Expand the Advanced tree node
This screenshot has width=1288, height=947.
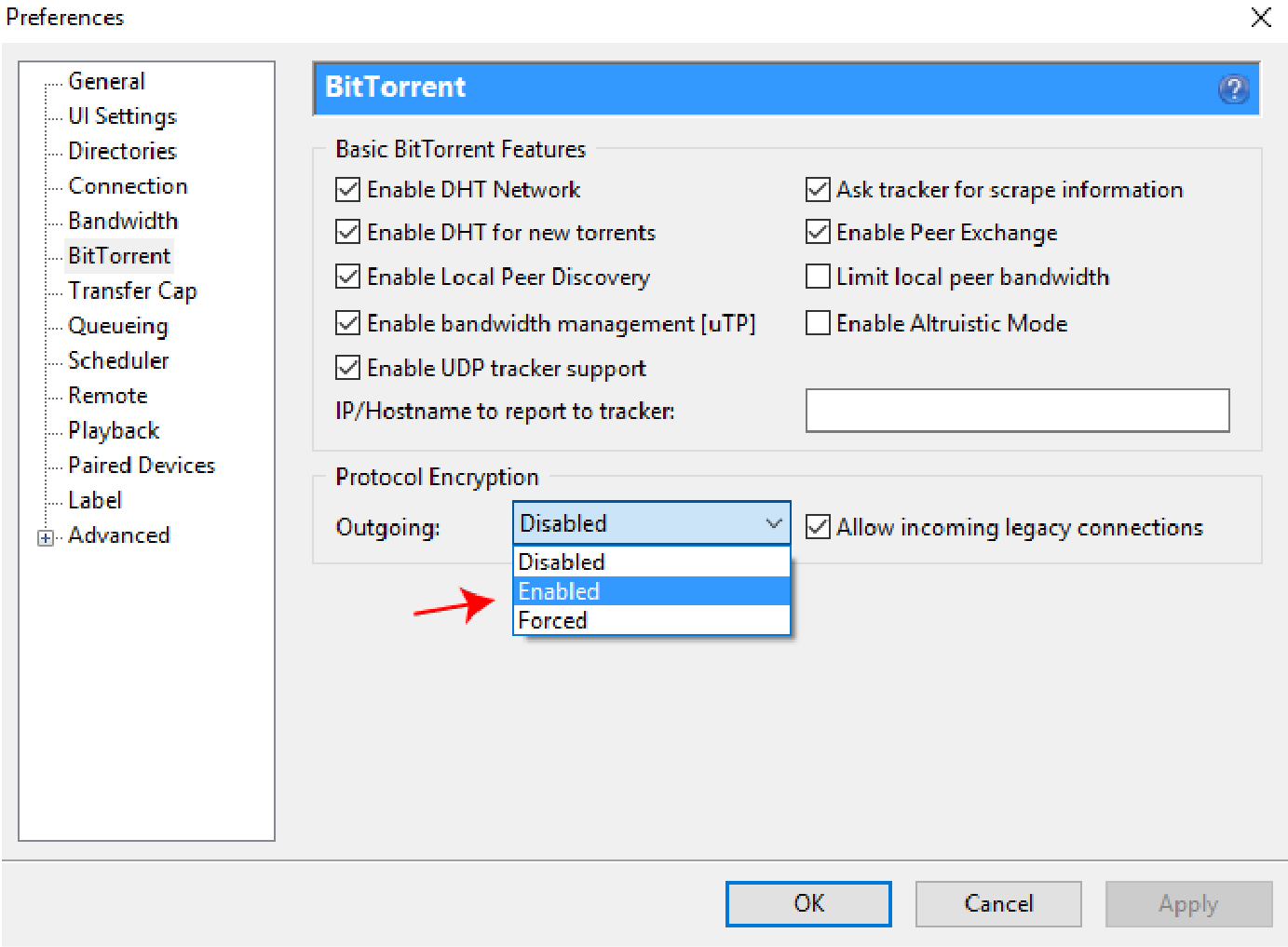pyautogui.click(x=45, y=538)
